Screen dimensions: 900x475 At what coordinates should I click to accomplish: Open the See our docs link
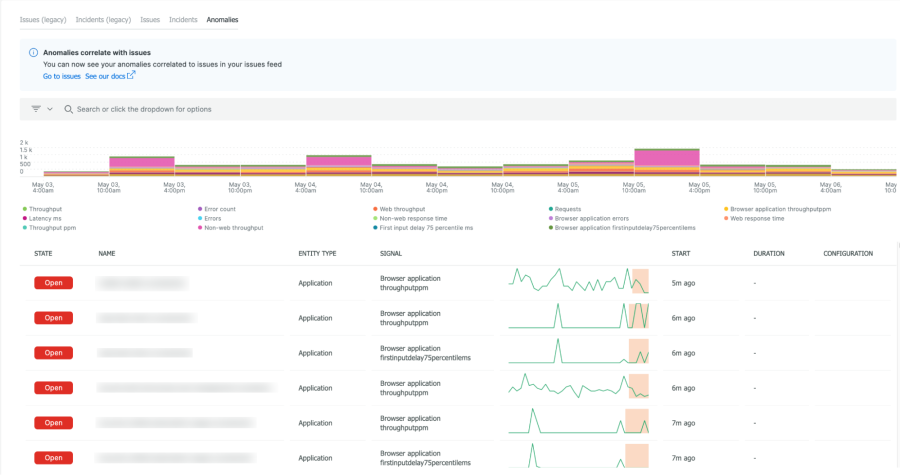[105, 76]
